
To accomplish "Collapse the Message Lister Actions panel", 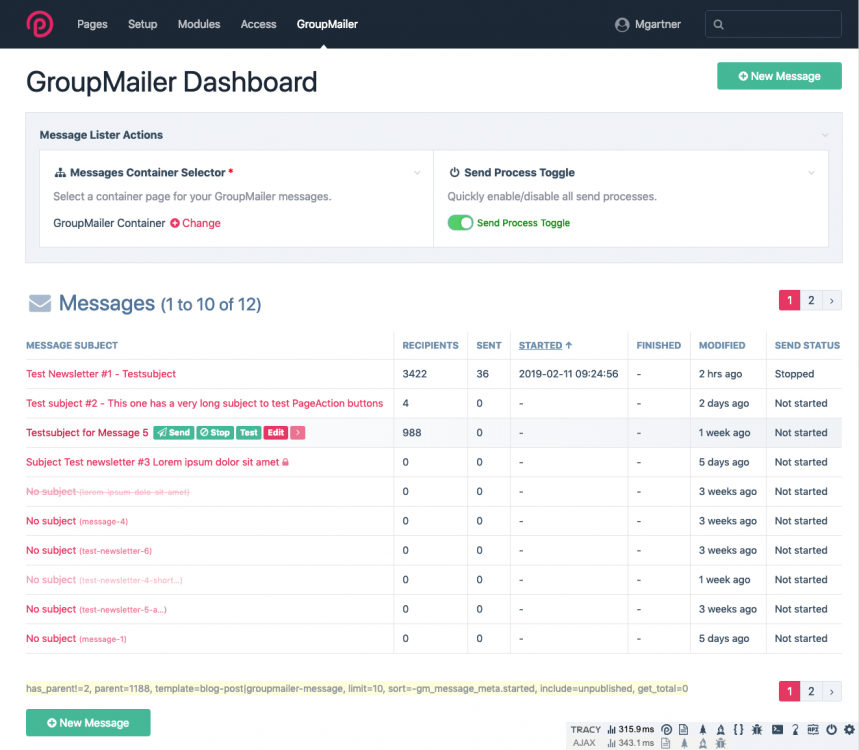I will coord(825,135).
